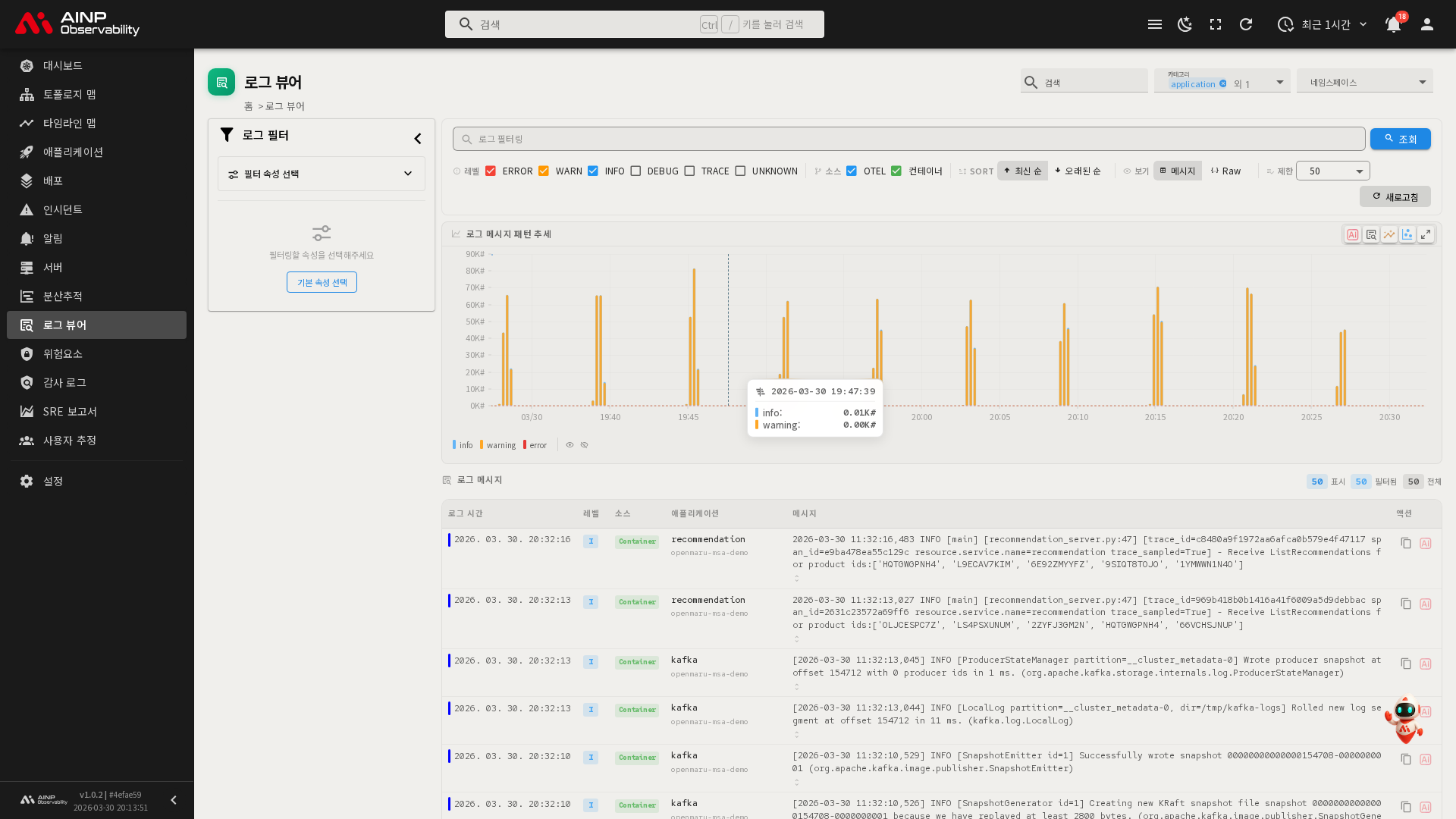Click the top bar refresh icon
Viewport: 1456px width, 819px height.
point(1246,24)
